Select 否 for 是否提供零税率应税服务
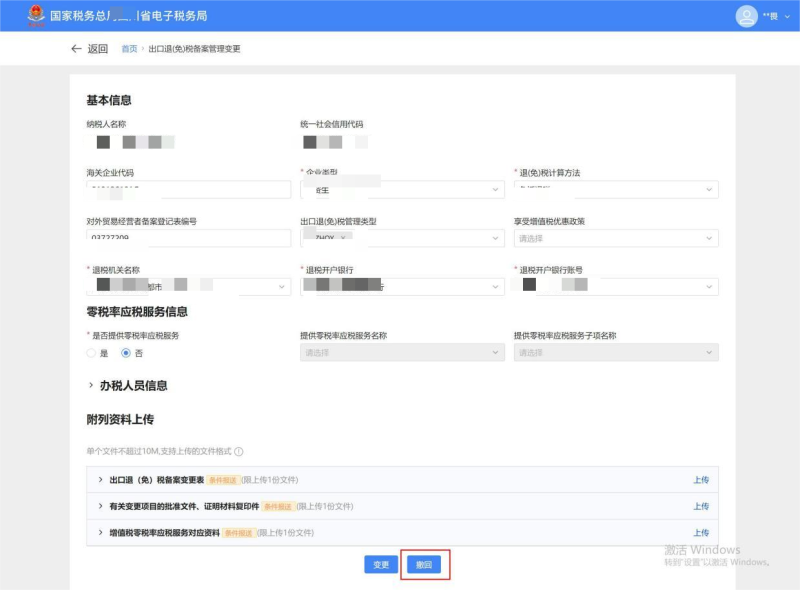Viewport: 800px width, 590px height. (x=126, y=353)
